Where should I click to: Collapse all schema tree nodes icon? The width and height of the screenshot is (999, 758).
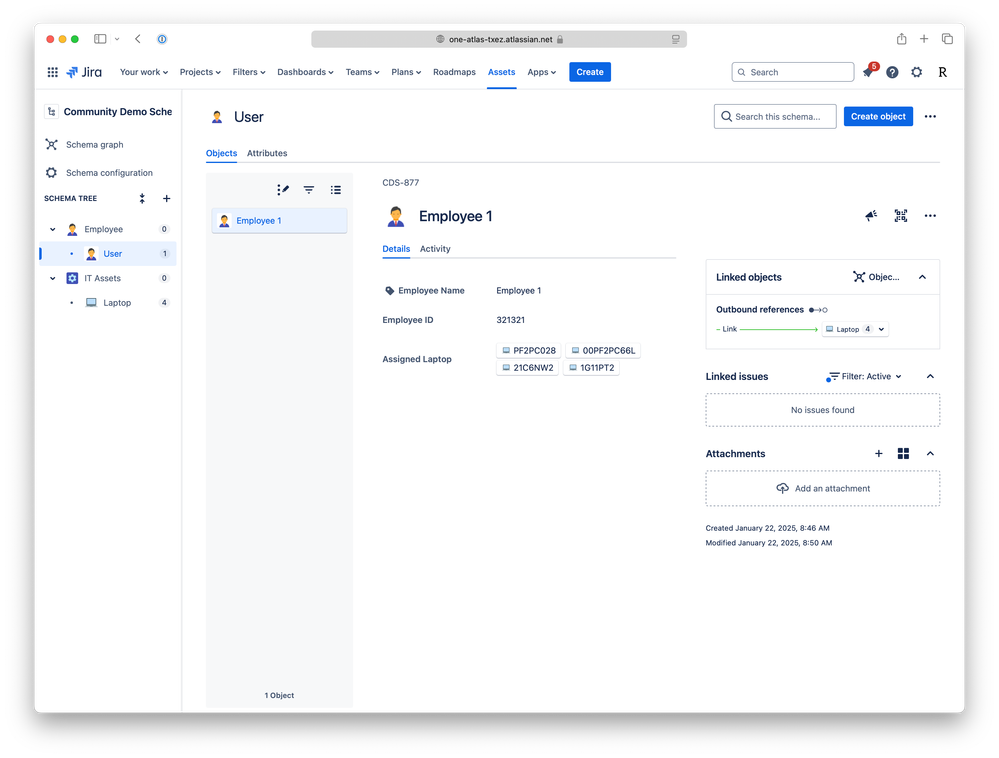pyautogui.click(x=142, y=199)
